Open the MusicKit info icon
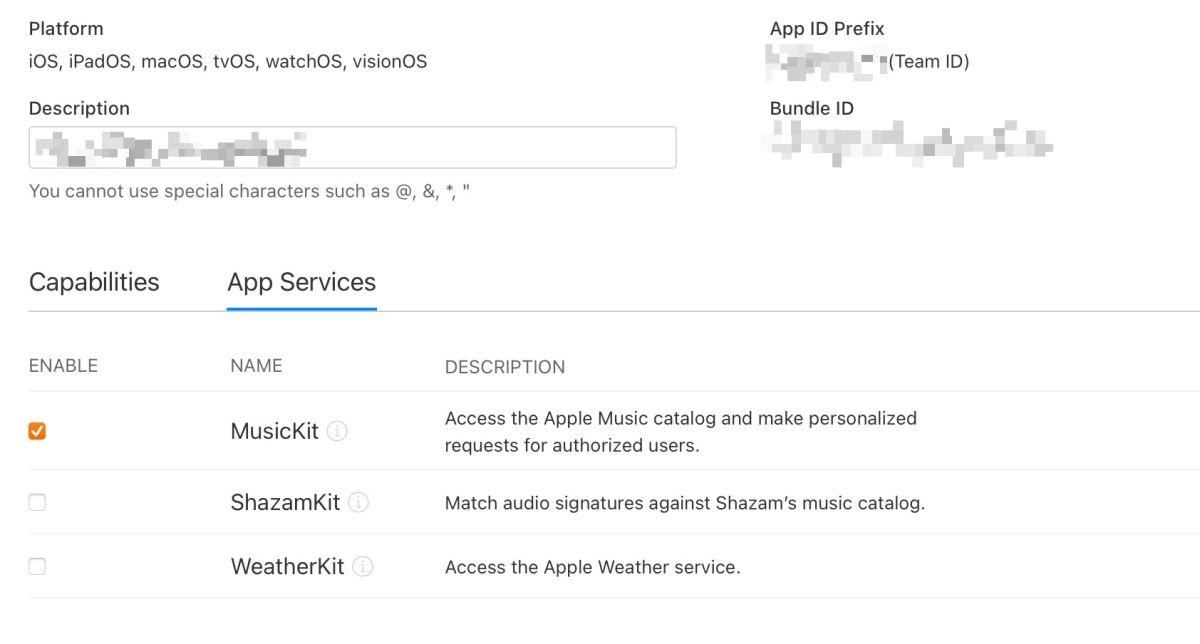The height and width of the screenshot is (644, 1200). [338, 432]
